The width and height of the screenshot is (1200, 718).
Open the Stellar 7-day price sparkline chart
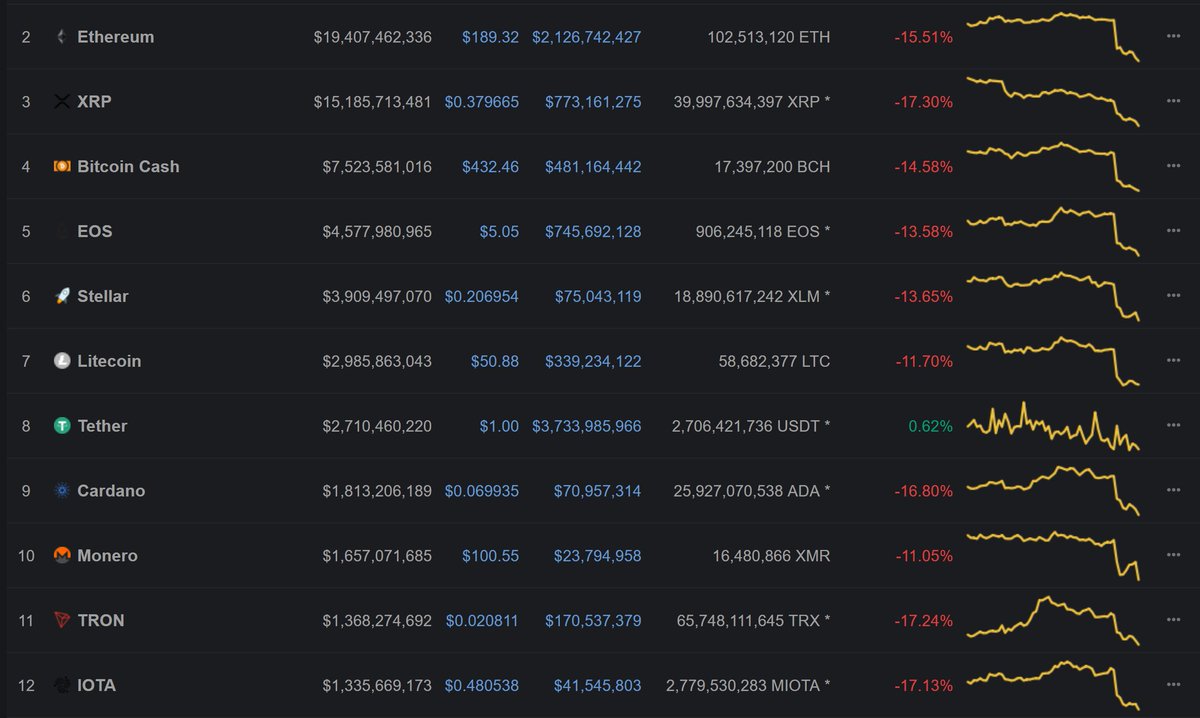pyautogui.click(x=1053, y=296)
